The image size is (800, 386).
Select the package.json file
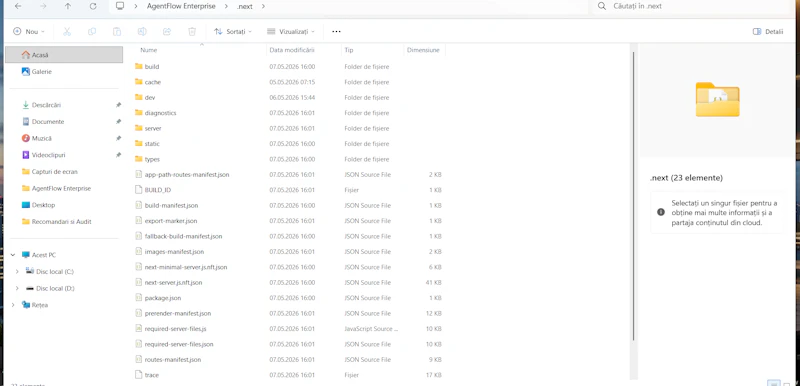(x=163, y=298)
